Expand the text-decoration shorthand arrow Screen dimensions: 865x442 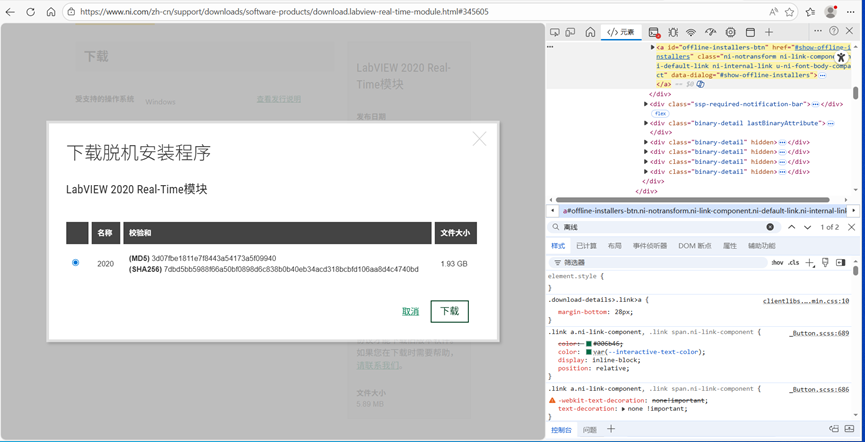[624, 409]
